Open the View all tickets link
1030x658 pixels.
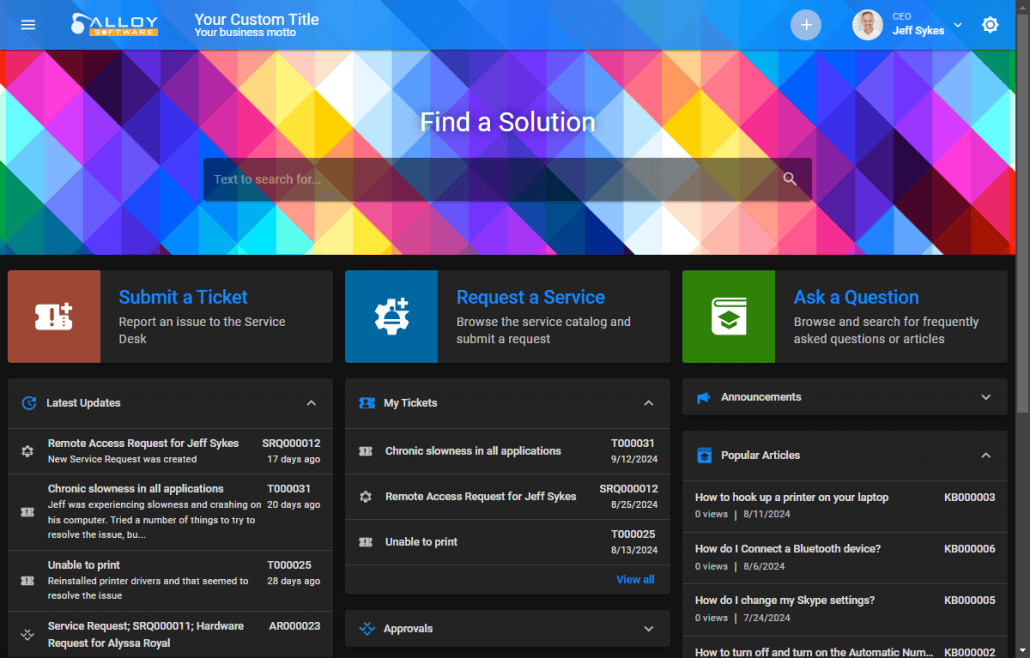[635, 579]
